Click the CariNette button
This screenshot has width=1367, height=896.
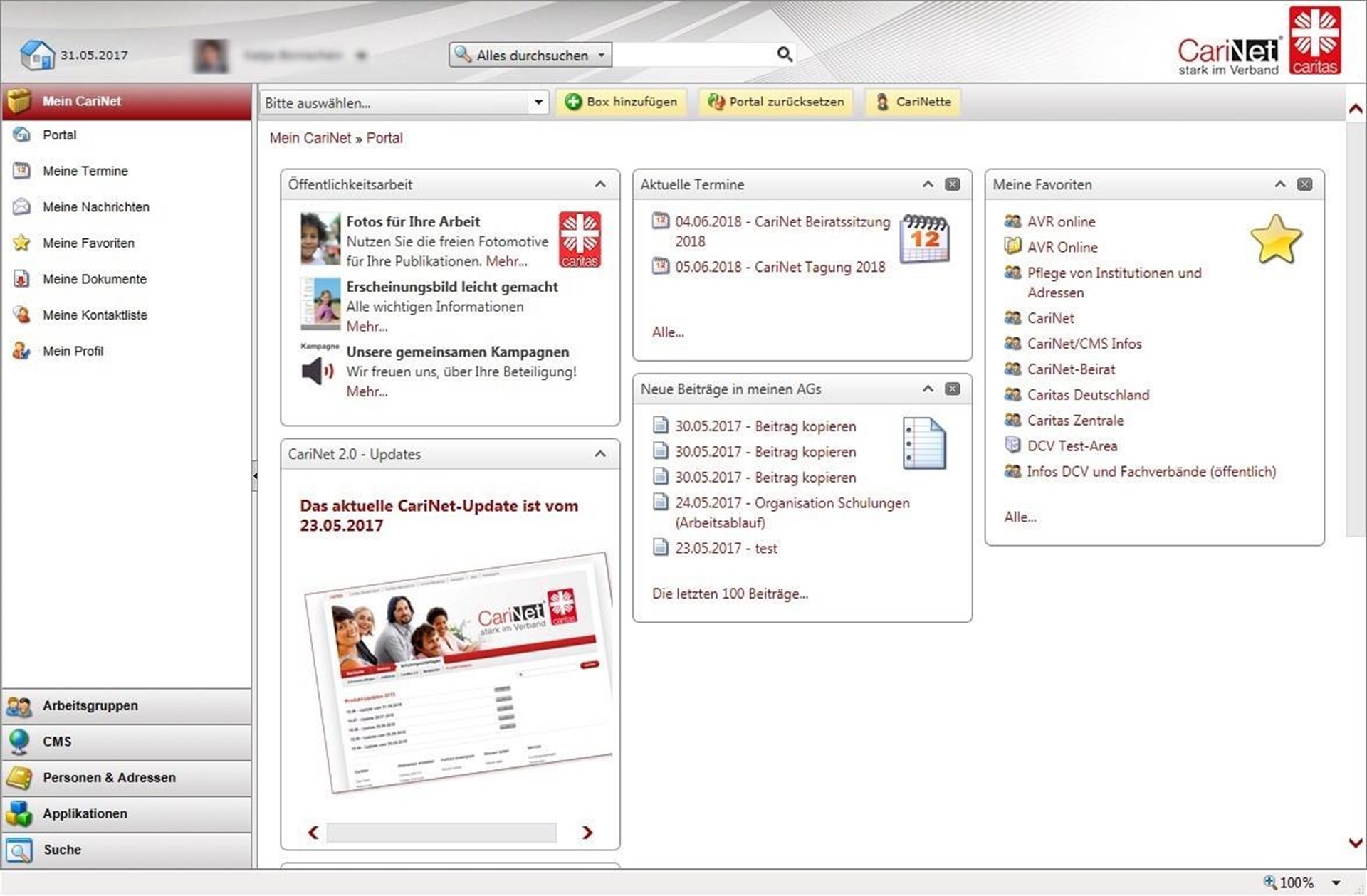[913, 102]
